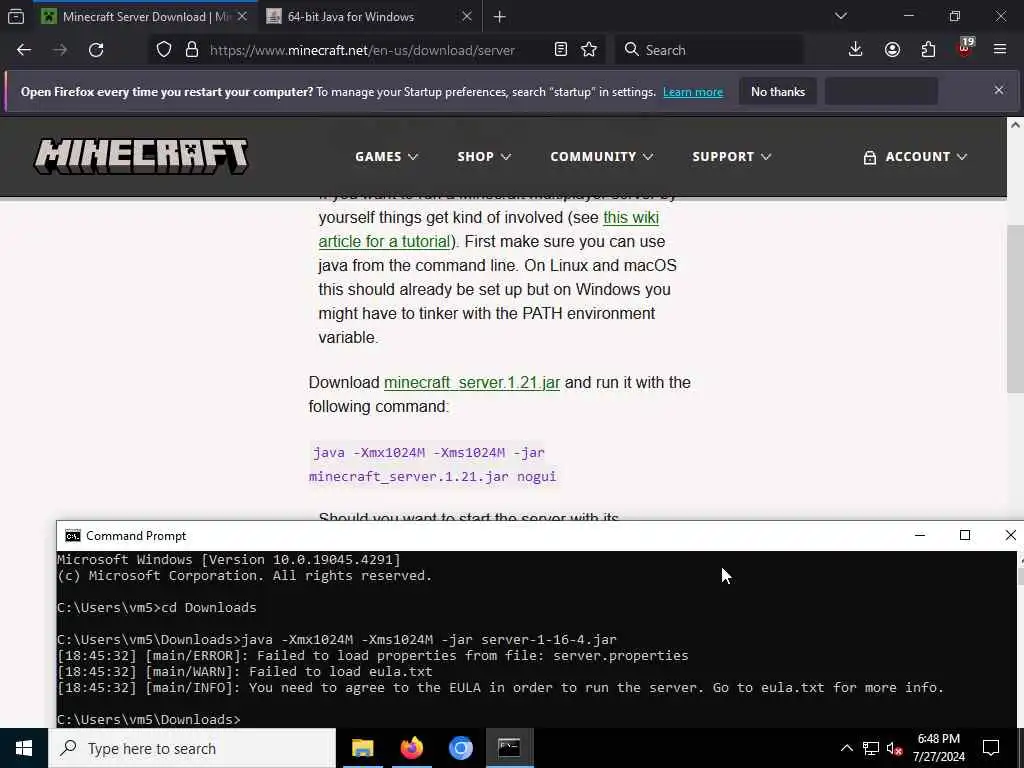Click the Firefox Search box
This screenshot has width=1024, height=768.
[x=709, y=50]
